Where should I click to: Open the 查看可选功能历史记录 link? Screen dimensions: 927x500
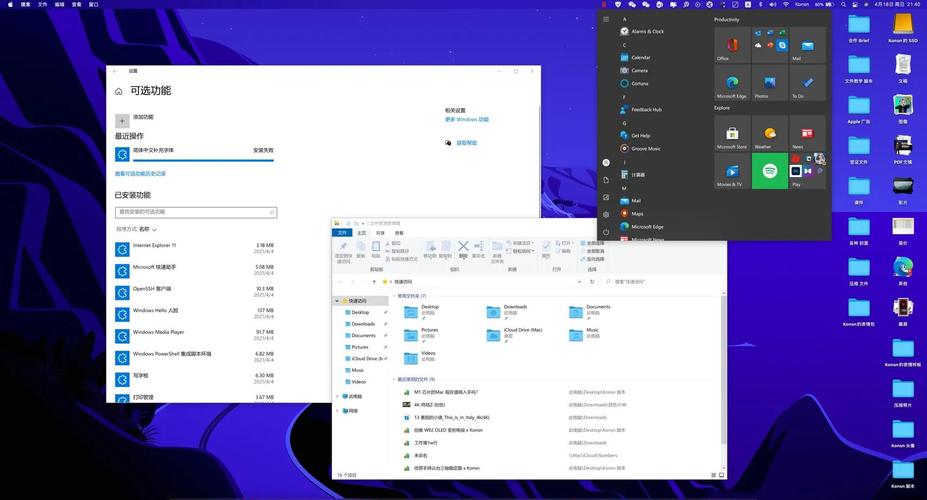[x=140, y=174]
